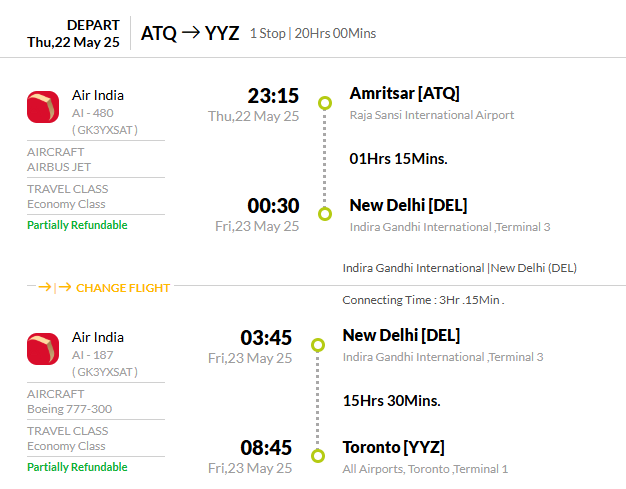Select the first Partially Refundable link
The image size is (626, 489).
(77, 225)
